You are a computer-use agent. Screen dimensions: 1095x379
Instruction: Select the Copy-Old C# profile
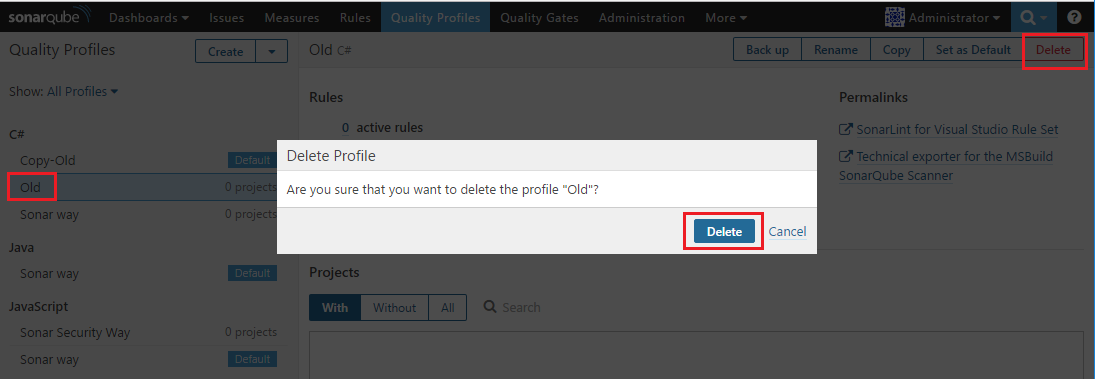[143, 161]
